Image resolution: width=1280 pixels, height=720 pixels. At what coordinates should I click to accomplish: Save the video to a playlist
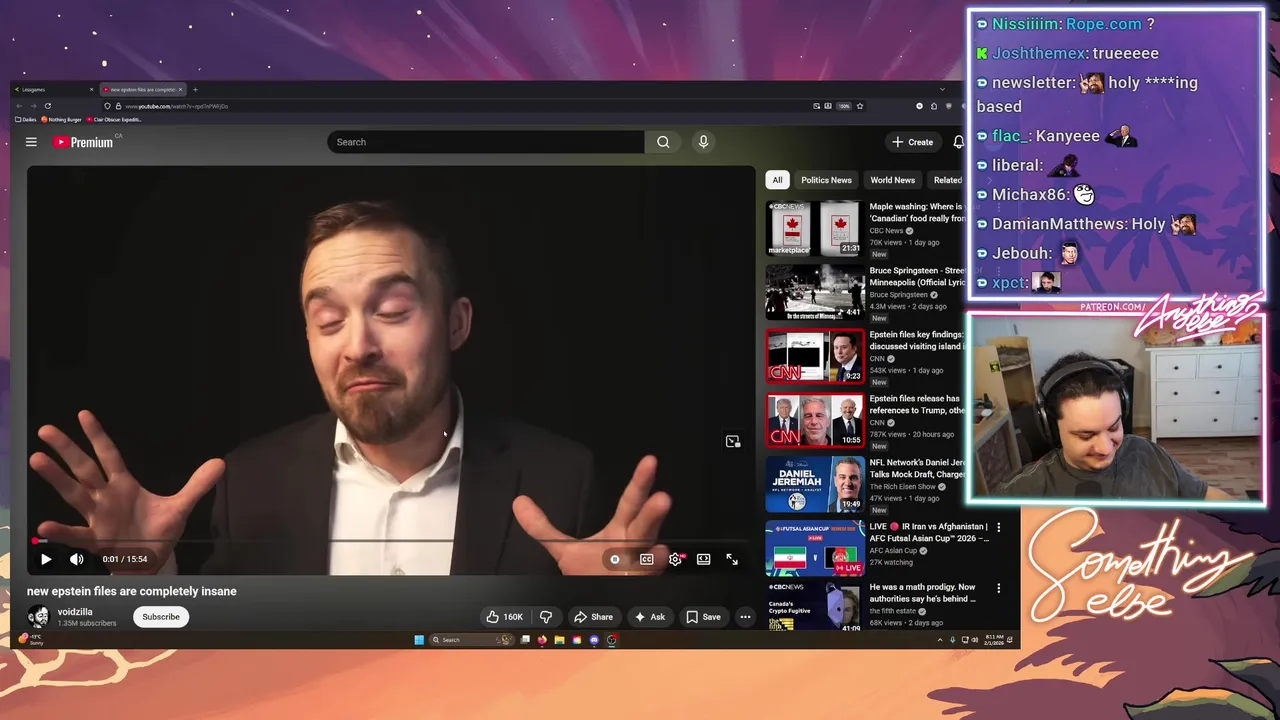[703, 617]
